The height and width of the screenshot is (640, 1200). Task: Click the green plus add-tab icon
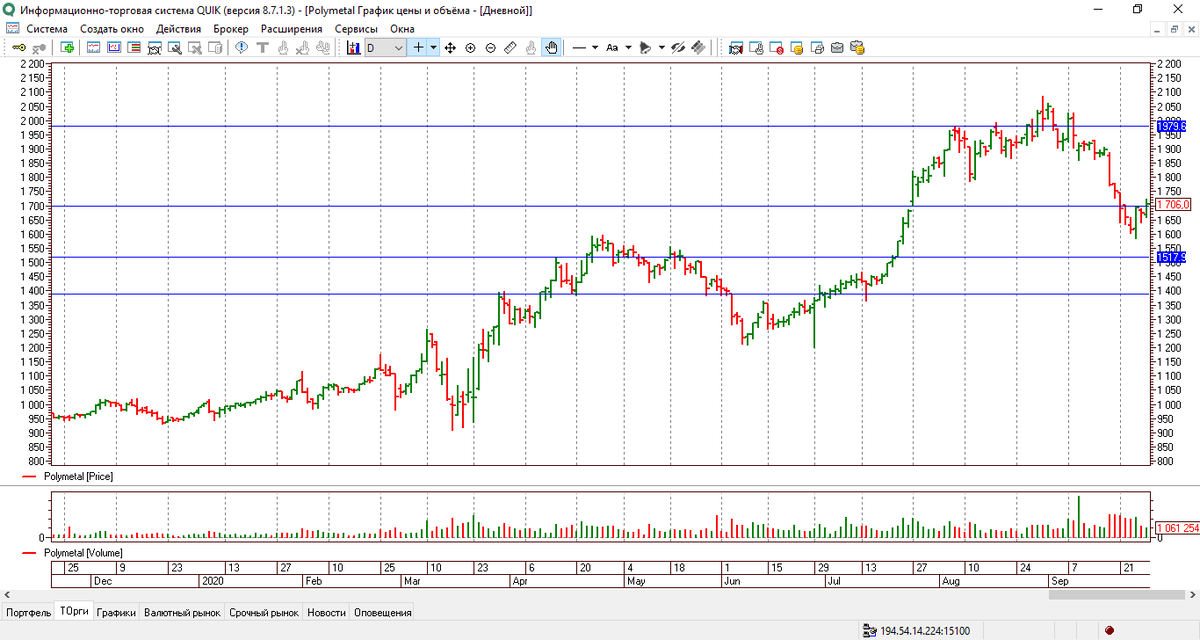coord(67,47)
